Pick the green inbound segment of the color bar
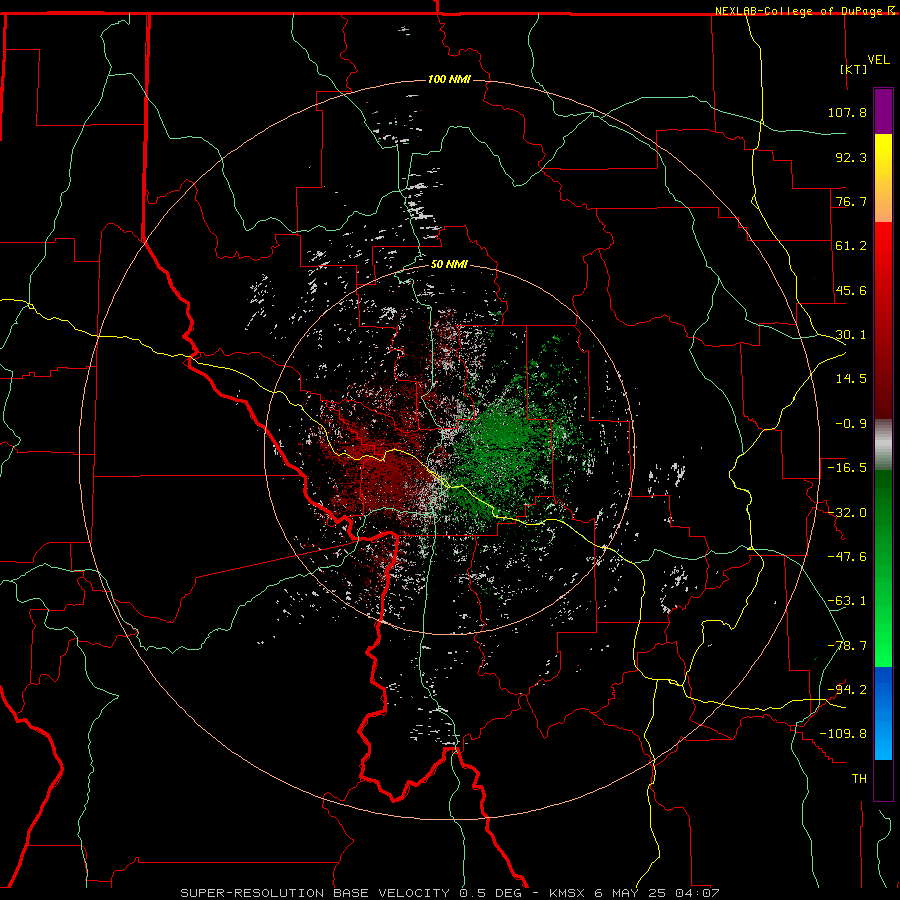Viewport: 900px width, 900px height. pos(883,568)
